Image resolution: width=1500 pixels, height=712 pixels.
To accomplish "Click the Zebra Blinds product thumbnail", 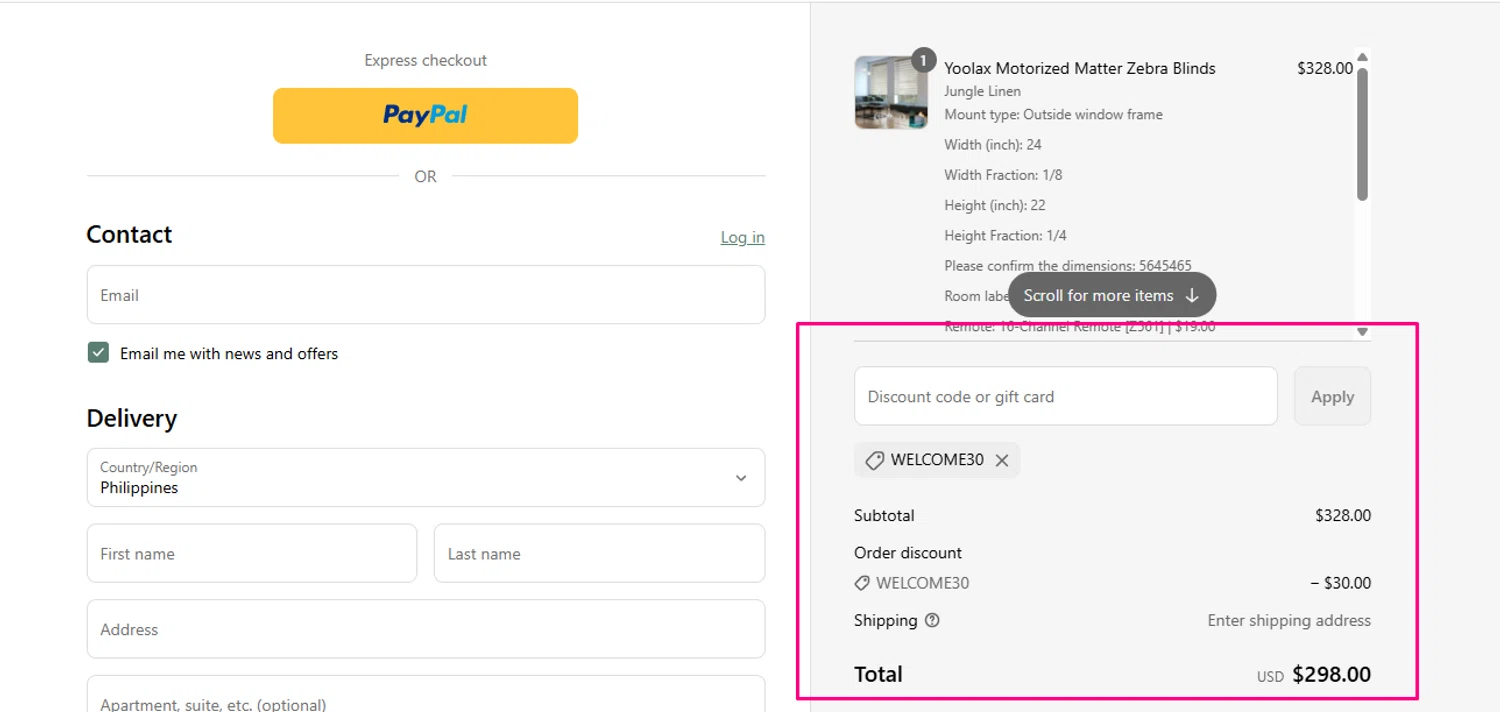I will [891, 92].
